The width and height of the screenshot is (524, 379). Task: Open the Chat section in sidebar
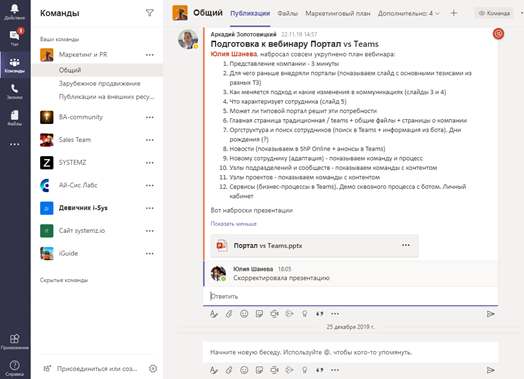point(15,37)
